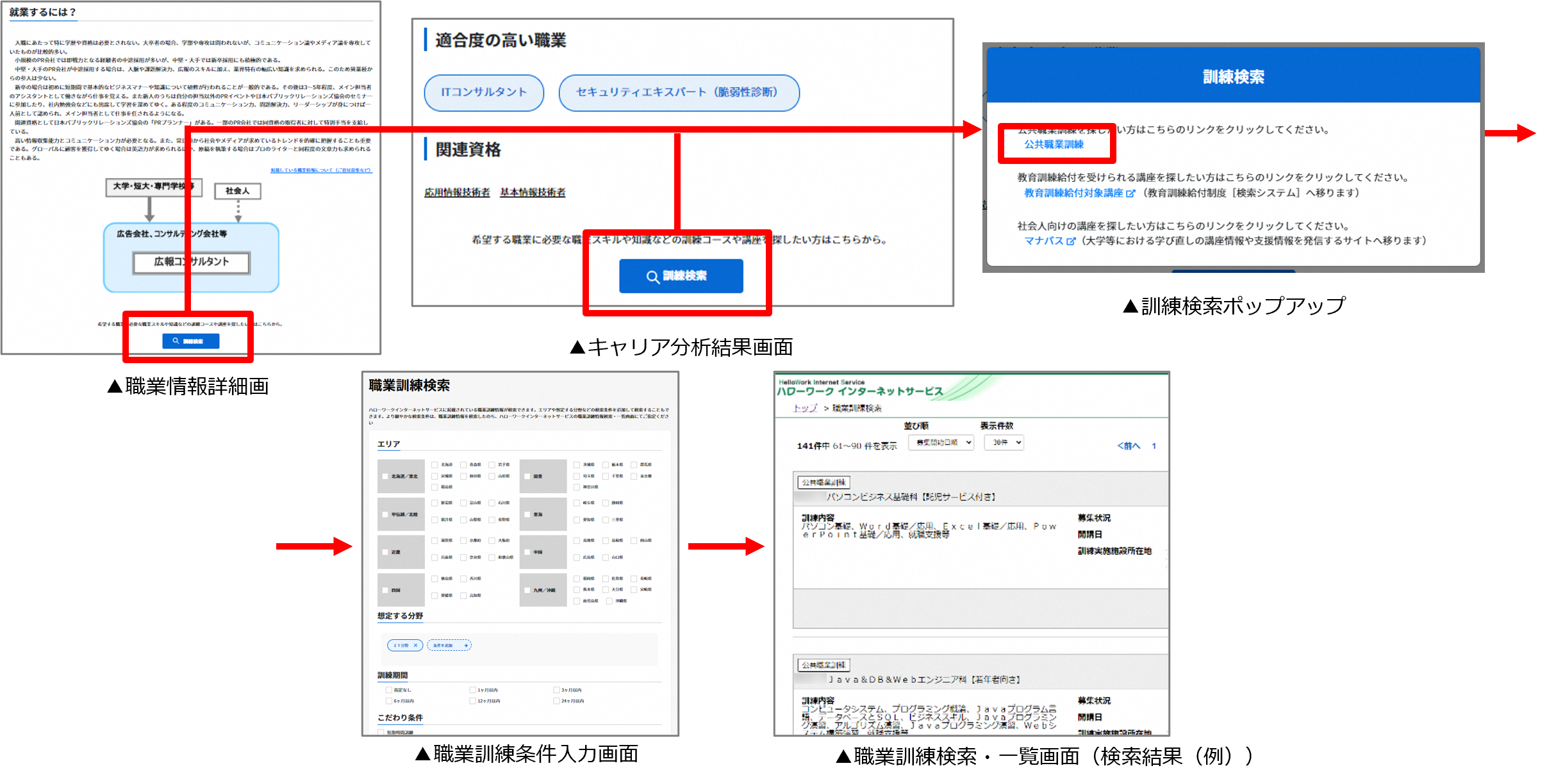Open the 並び順 sort order dropdown

point(941,443)
